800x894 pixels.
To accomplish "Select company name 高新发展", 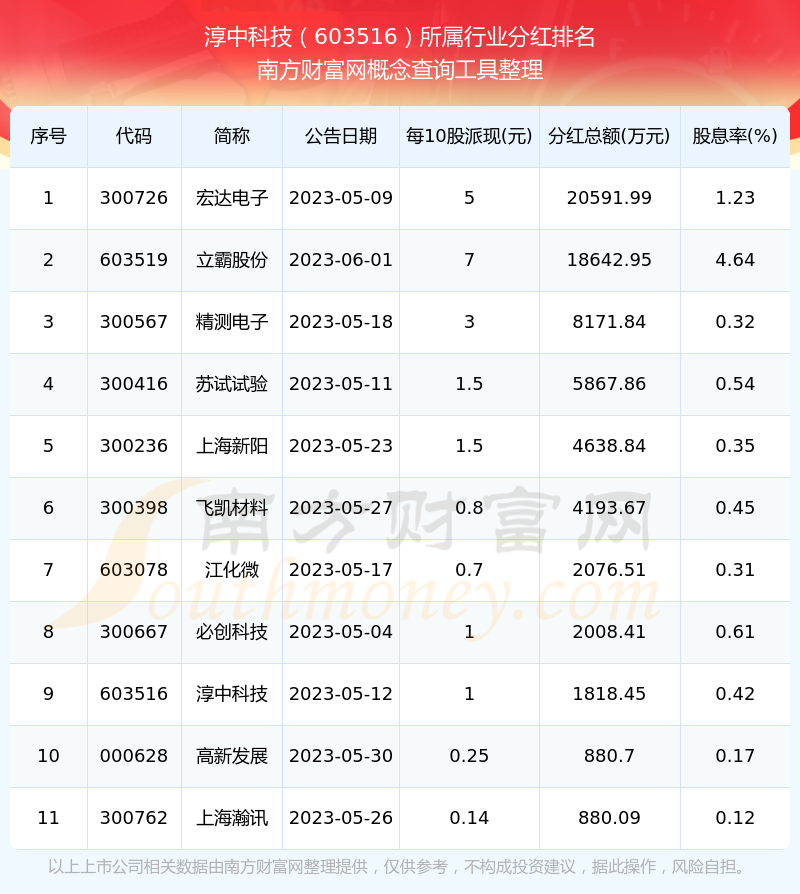I will (x=232, y=756).
